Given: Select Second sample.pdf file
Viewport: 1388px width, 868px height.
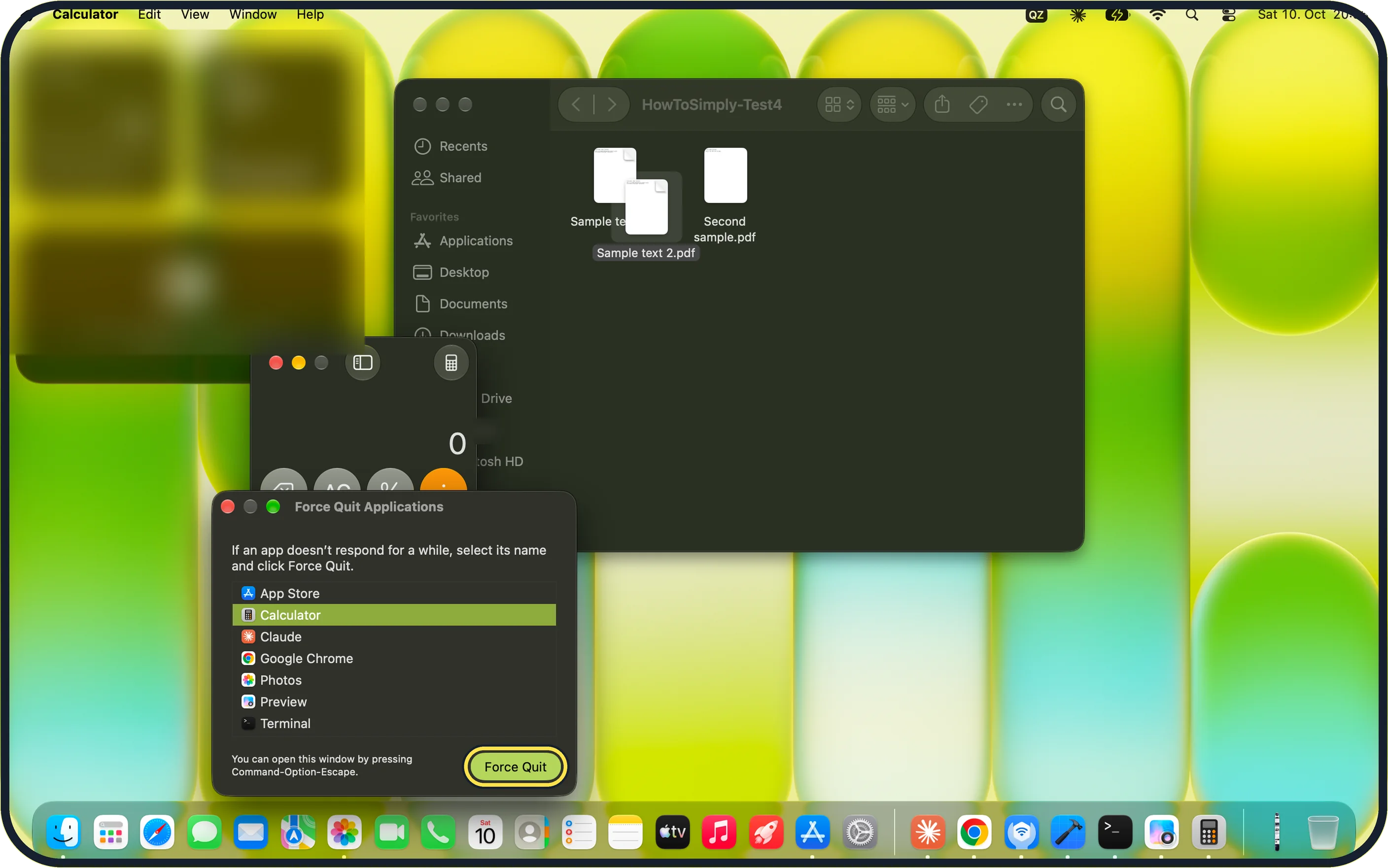Looking at the screenshot, I should pyautogui.click(x=725, y=195).
